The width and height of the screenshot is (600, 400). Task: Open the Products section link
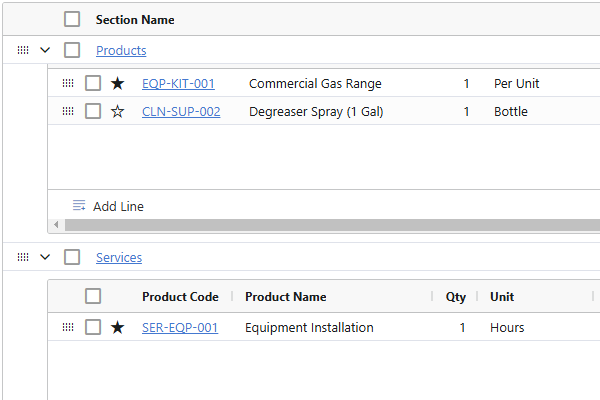pos(121,50)
